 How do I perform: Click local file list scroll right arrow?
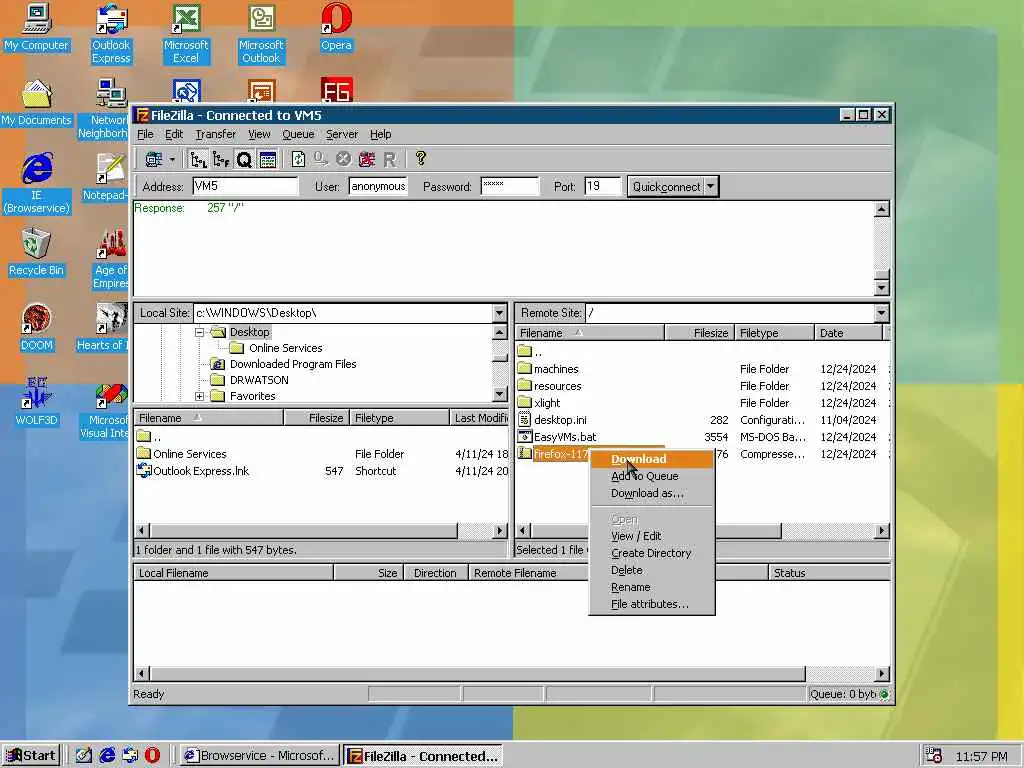500,531
